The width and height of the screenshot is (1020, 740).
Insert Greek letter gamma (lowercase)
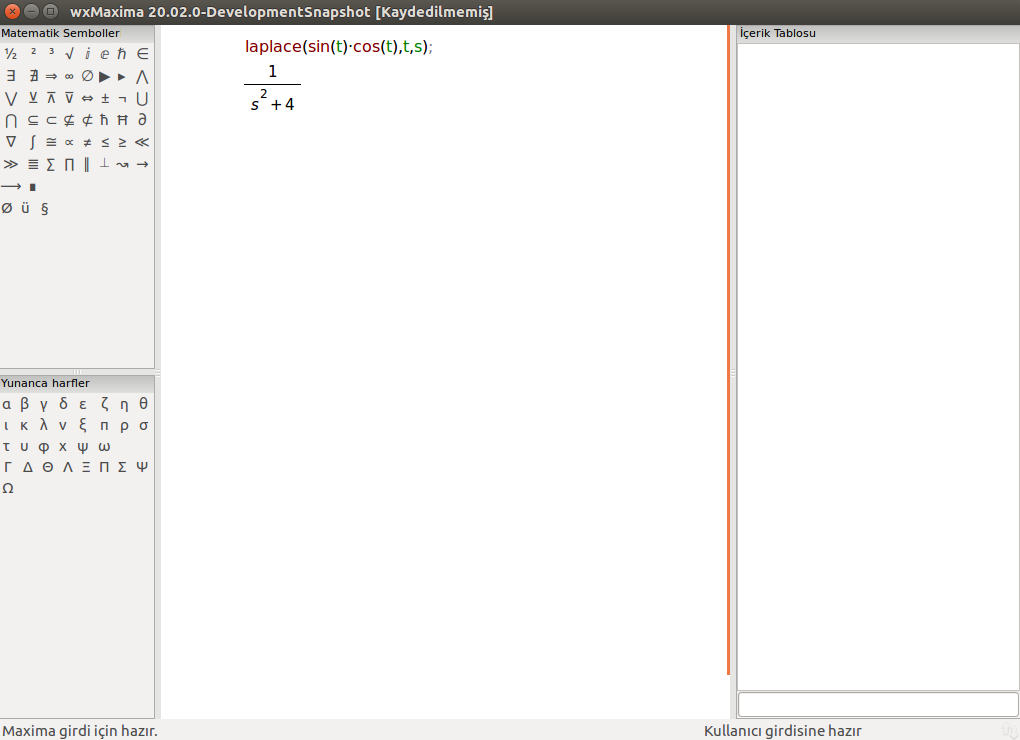[44, 404]
